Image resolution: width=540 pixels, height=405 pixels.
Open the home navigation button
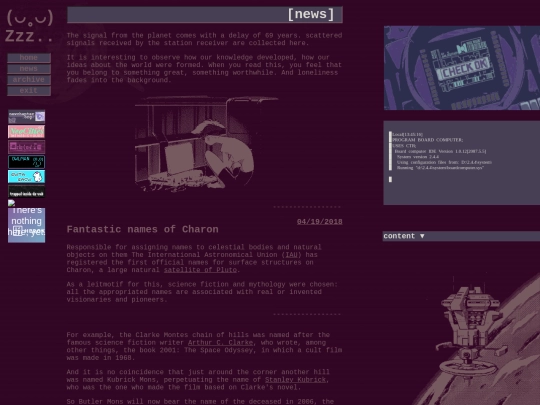tap(29, 58)
